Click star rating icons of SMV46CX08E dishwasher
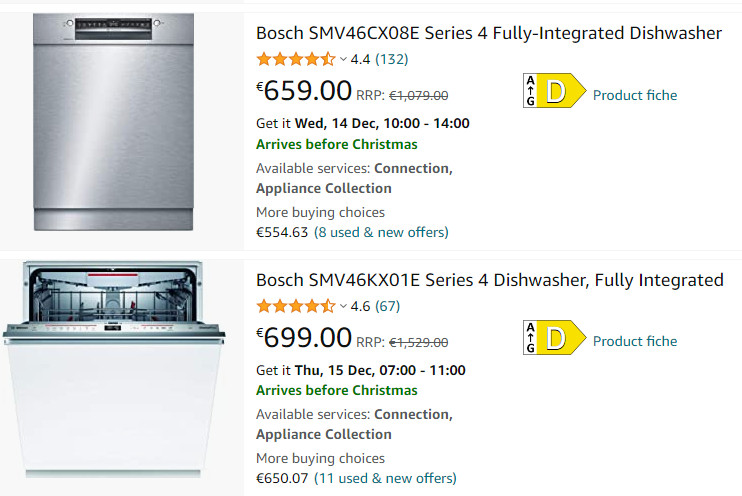The image size is (742, 496). (296, 60)
